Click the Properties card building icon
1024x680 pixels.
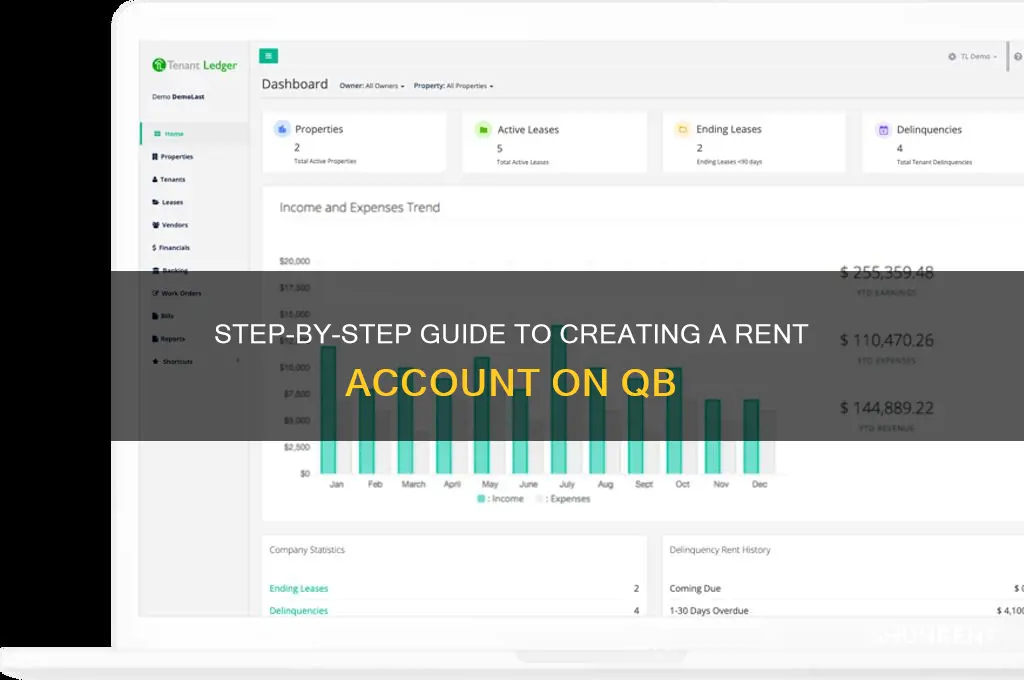pos(282,129)
